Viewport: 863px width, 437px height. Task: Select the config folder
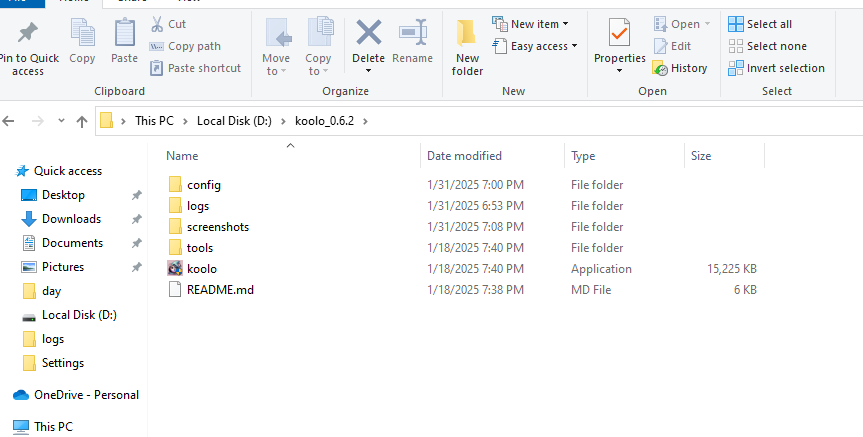pos(204,185)
